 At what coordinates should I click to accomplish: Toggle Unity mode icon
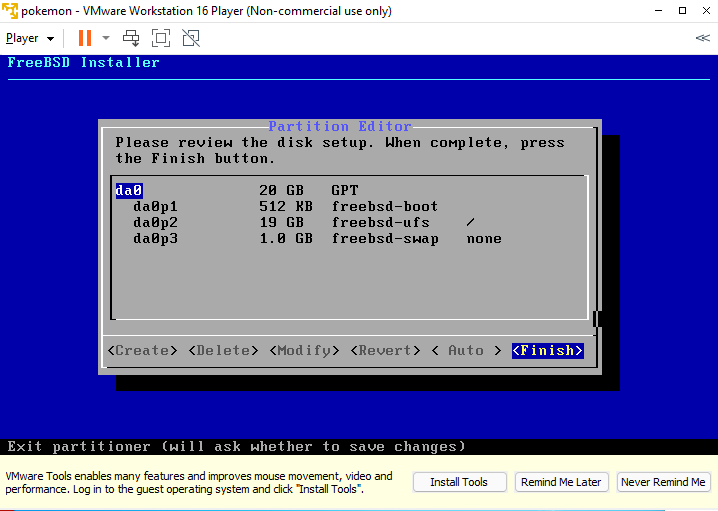(191, 38)
